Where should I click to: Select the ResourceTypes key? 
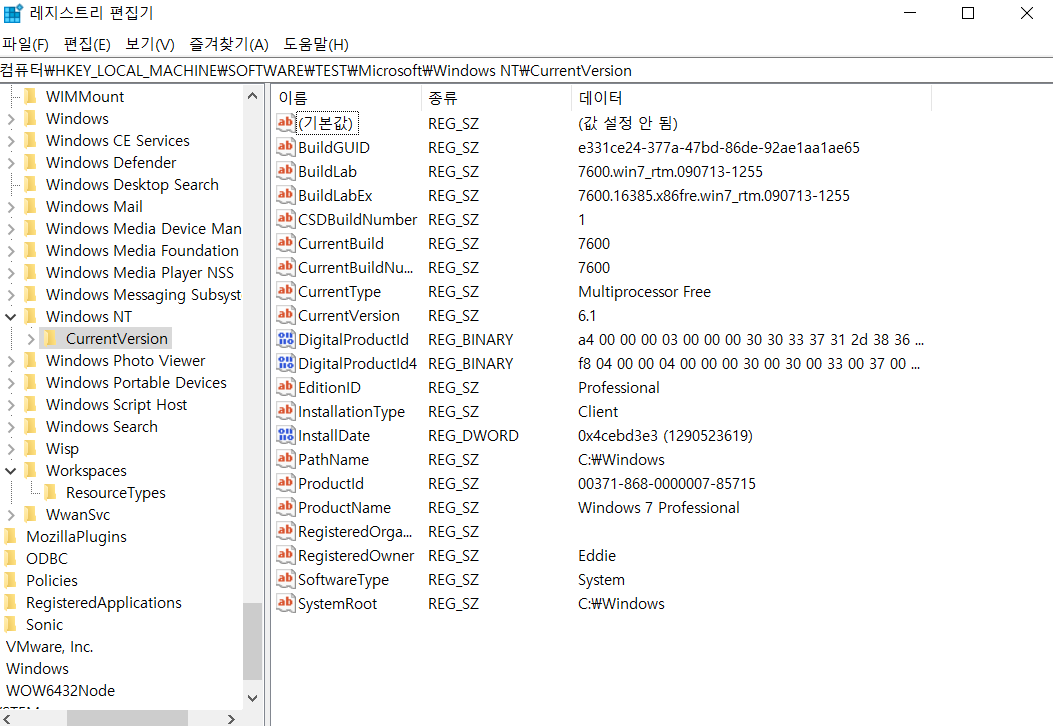click(116, 493)
